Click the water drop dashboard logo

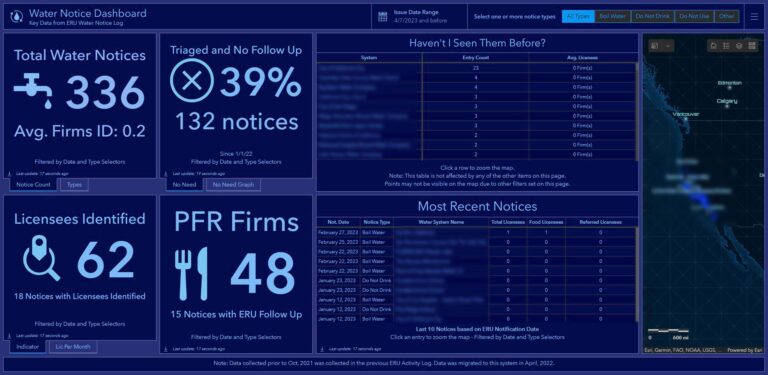click(x=17, y=17)
